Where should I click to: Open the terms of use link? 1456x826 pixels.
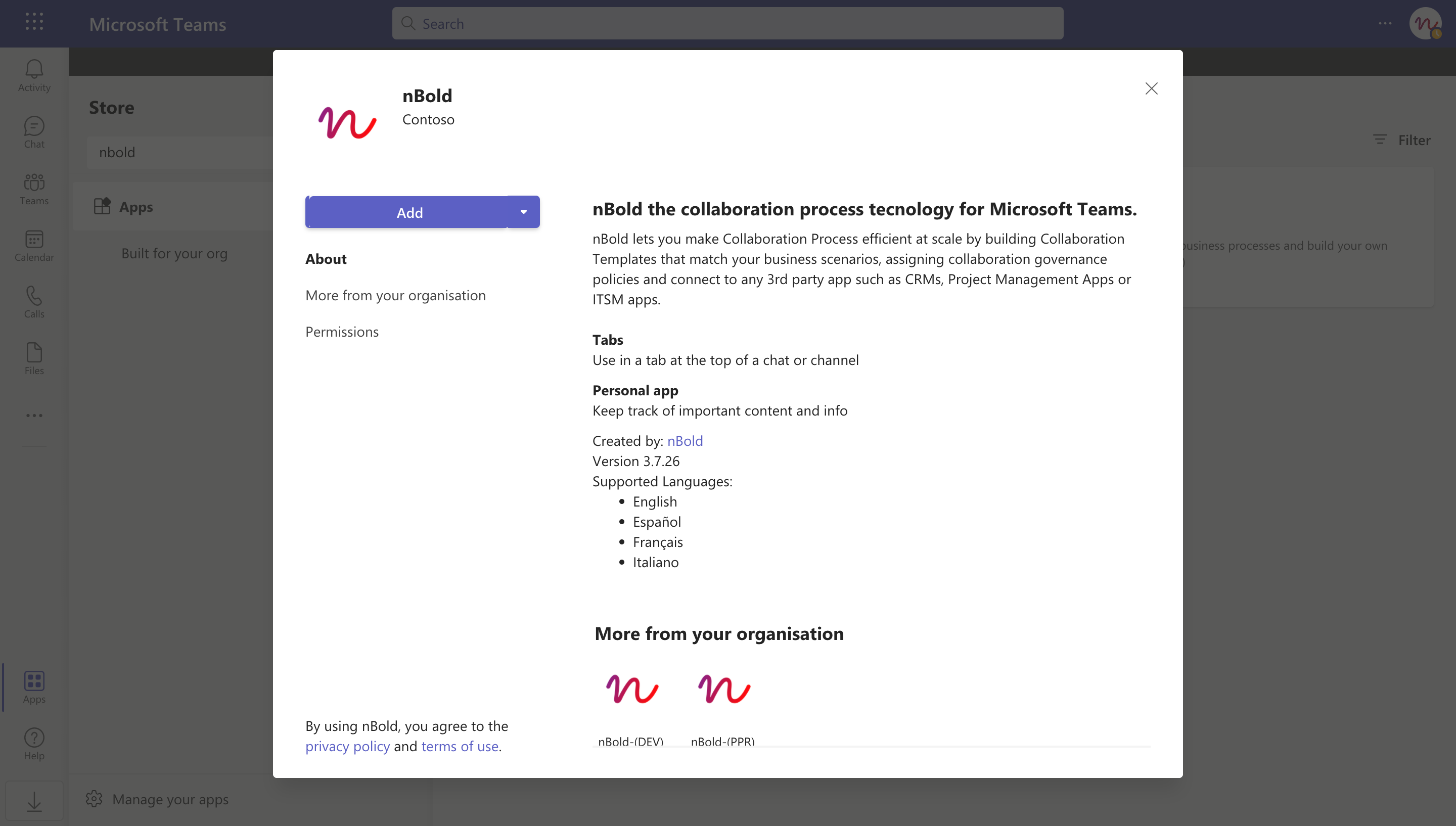coord(460,747)
